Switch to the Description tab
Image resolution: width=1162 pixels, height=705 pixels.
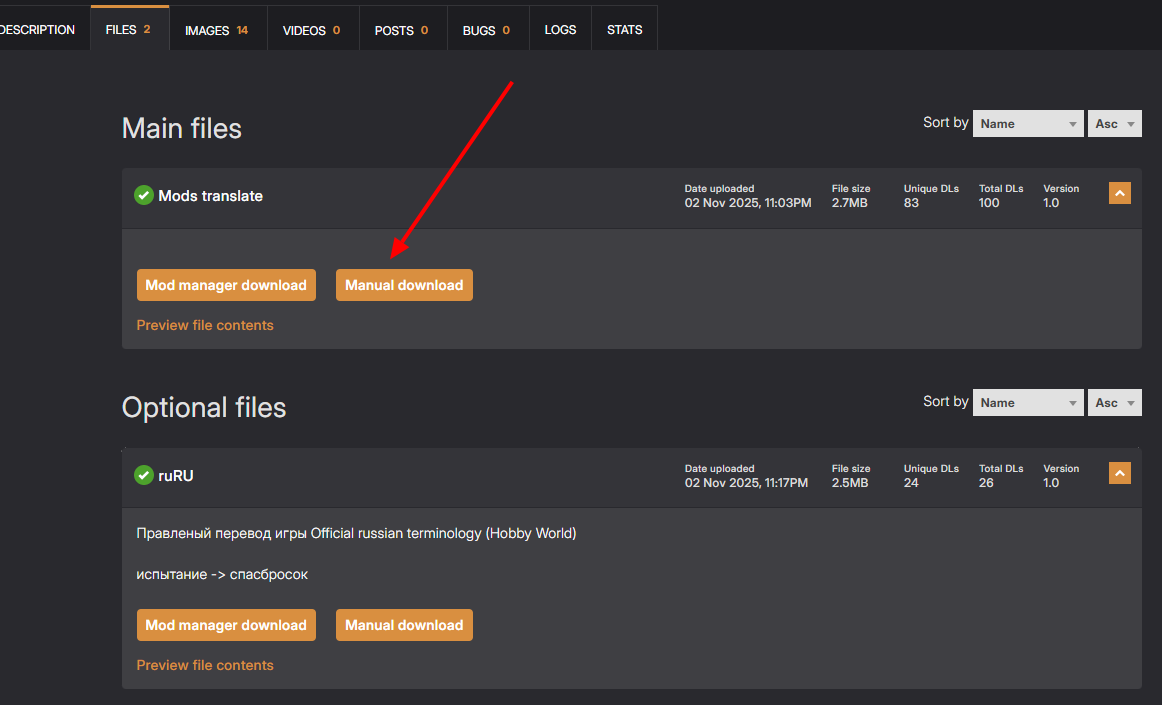pyautogui.click(x=38, y=30)
